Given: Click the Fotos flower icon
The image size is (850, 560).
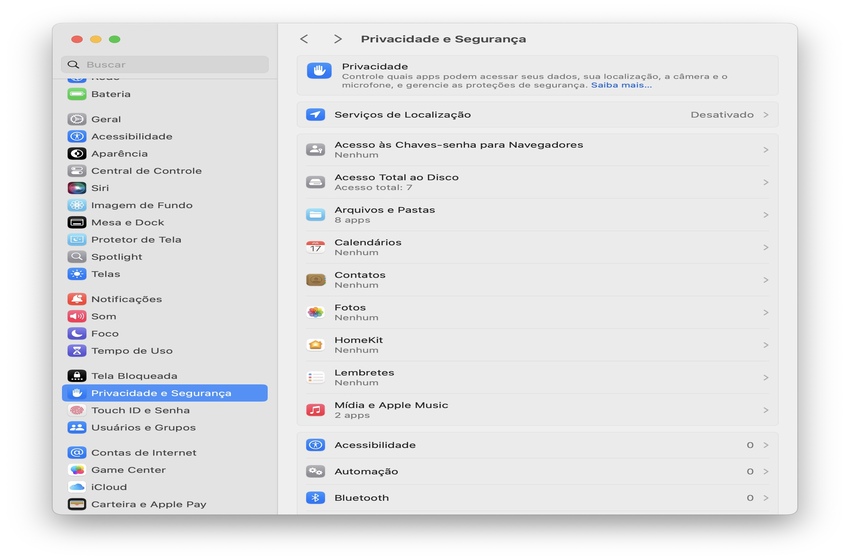Looking at the screenshot, I should [315, 312].
